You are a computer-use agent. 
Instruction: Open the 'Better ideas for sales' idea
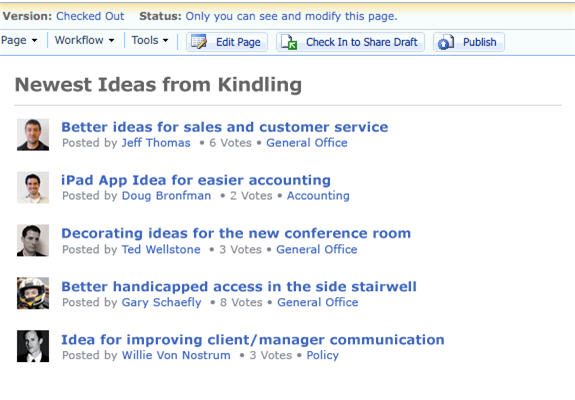click(224, 127)
